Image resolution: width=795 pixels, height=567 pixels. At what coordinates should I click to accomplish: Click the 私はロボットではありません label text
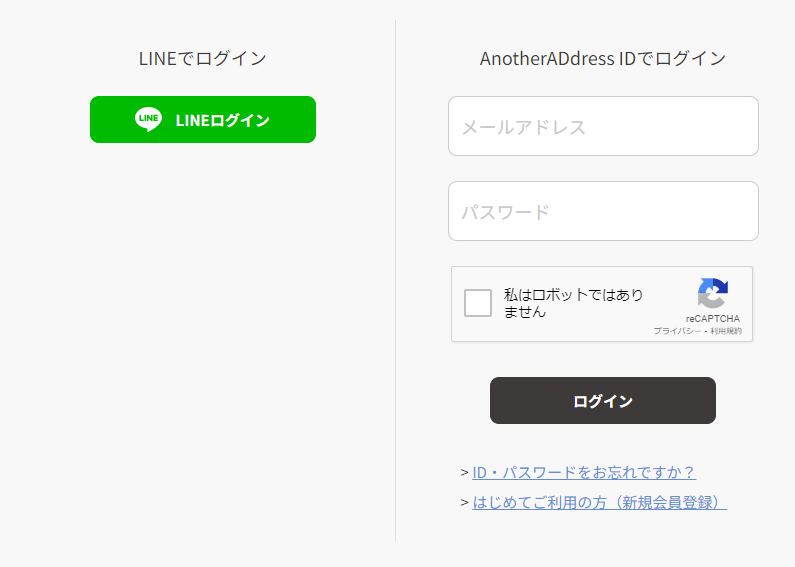click(573, 303)
